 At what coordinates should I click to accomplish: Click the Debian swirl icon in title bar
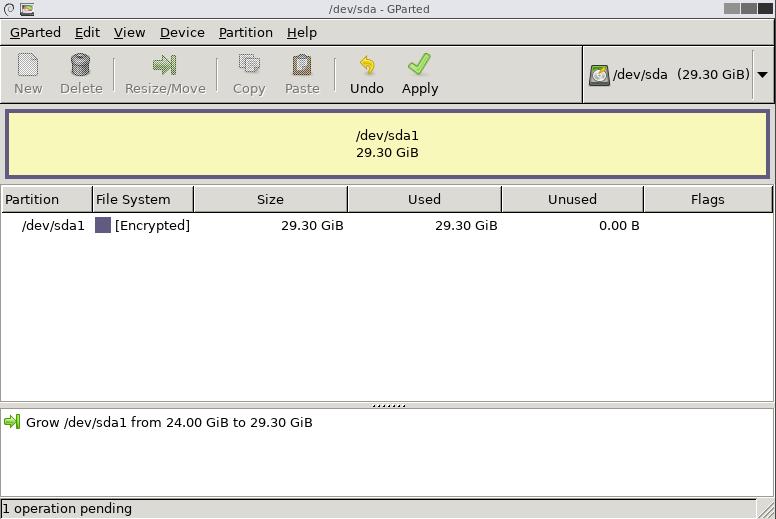[9, 9]
